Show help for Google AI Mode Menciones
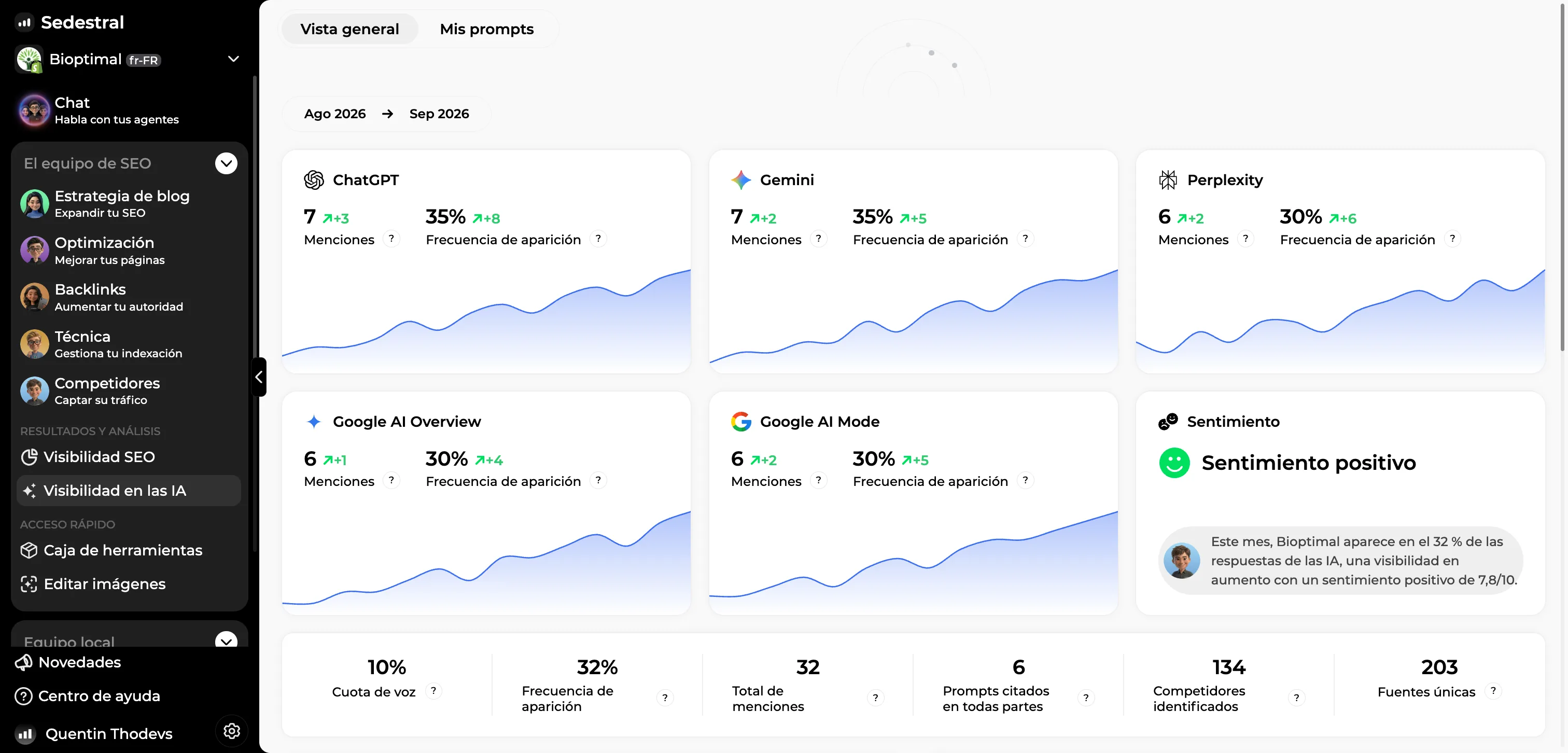This screenshot has width=1568, height=753. [819, 480]
